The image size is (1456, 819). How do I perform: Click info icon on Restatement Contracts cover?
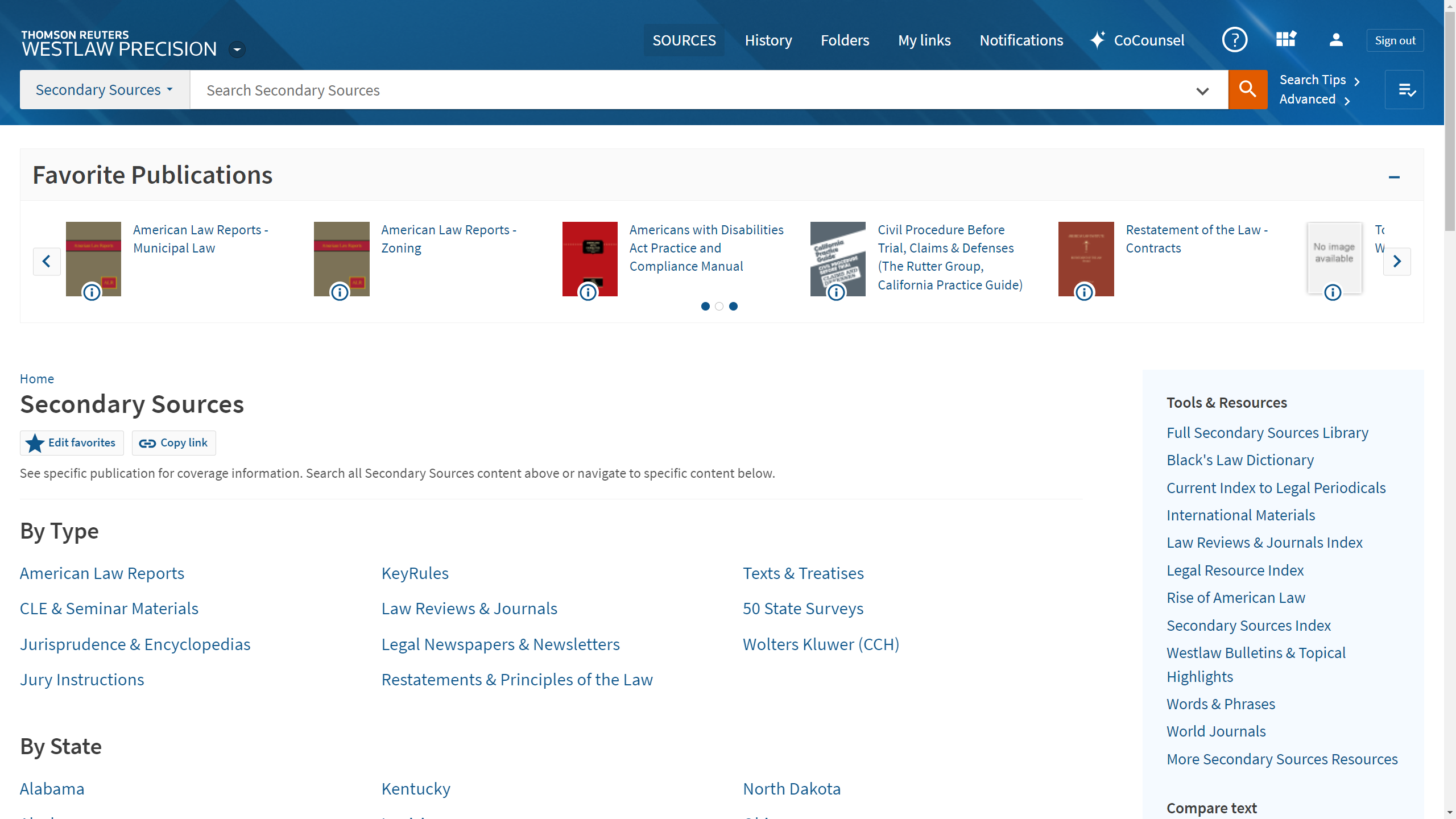1084,292
